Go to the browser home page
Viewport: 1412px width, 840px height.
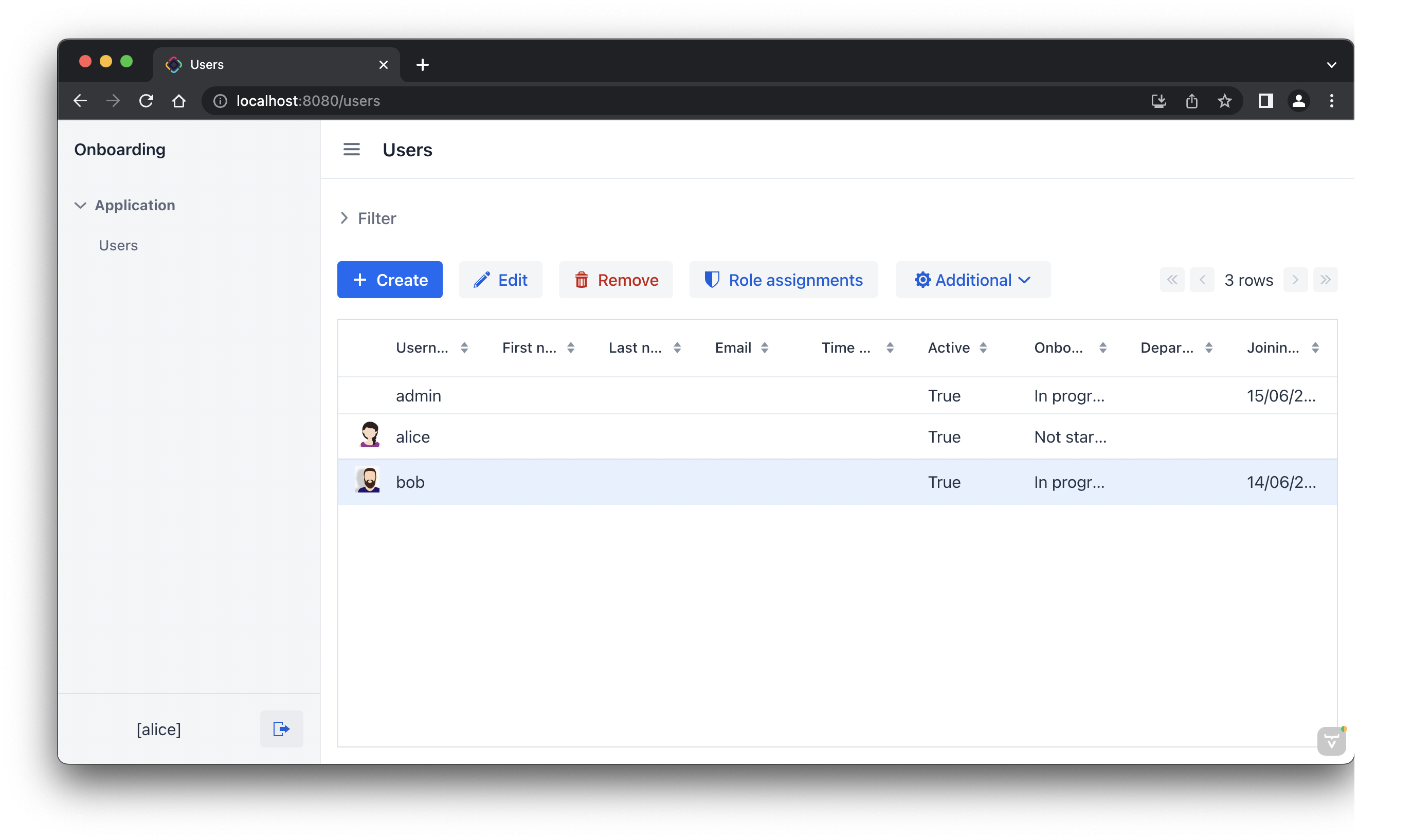(x=179, y=101)
